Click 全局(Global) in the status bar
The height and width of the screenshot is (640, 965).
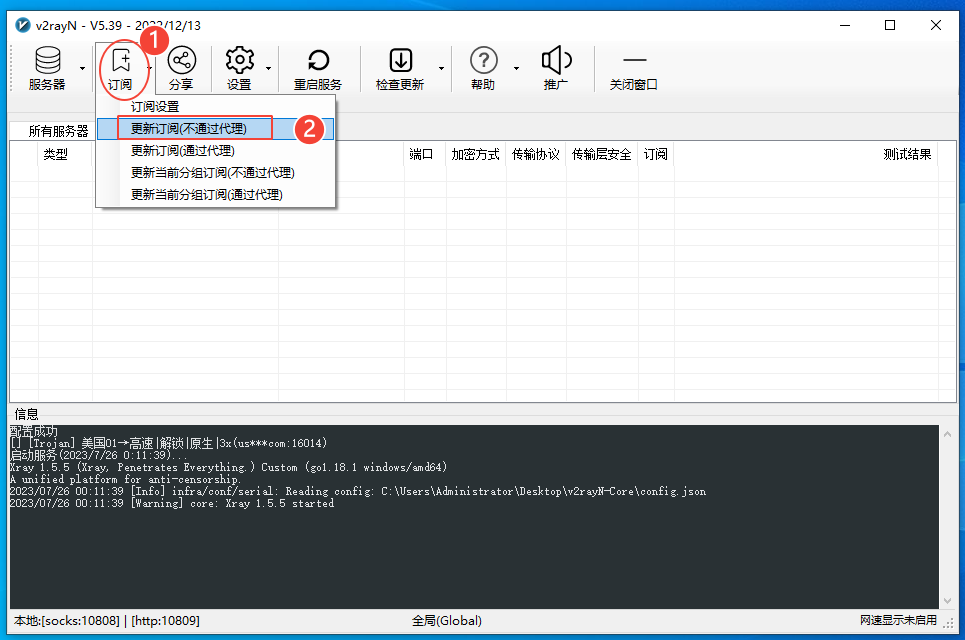tap(446, 621)
